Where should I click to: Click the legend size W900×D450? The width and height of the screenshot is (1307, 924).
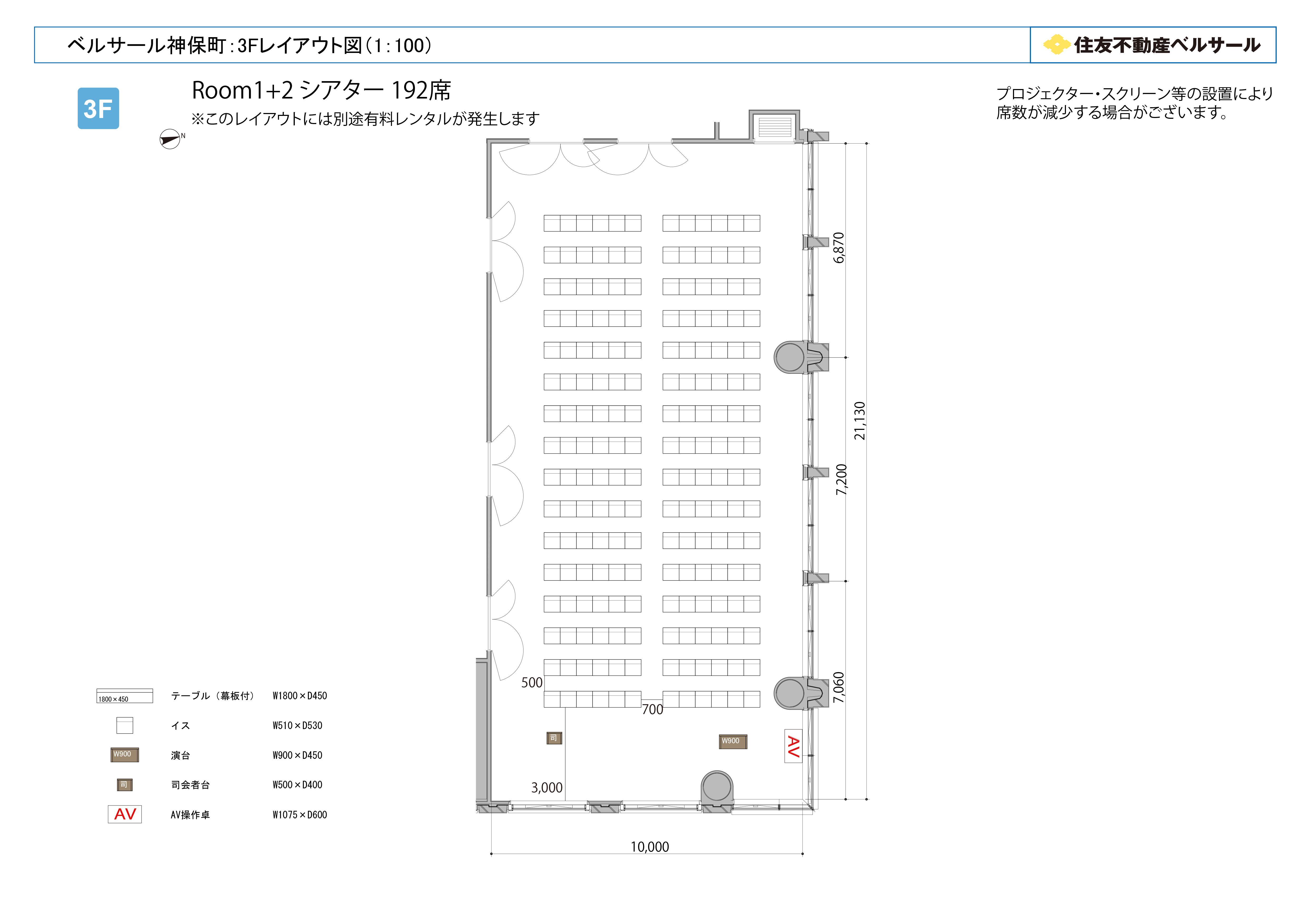click(x=297, y=756)
